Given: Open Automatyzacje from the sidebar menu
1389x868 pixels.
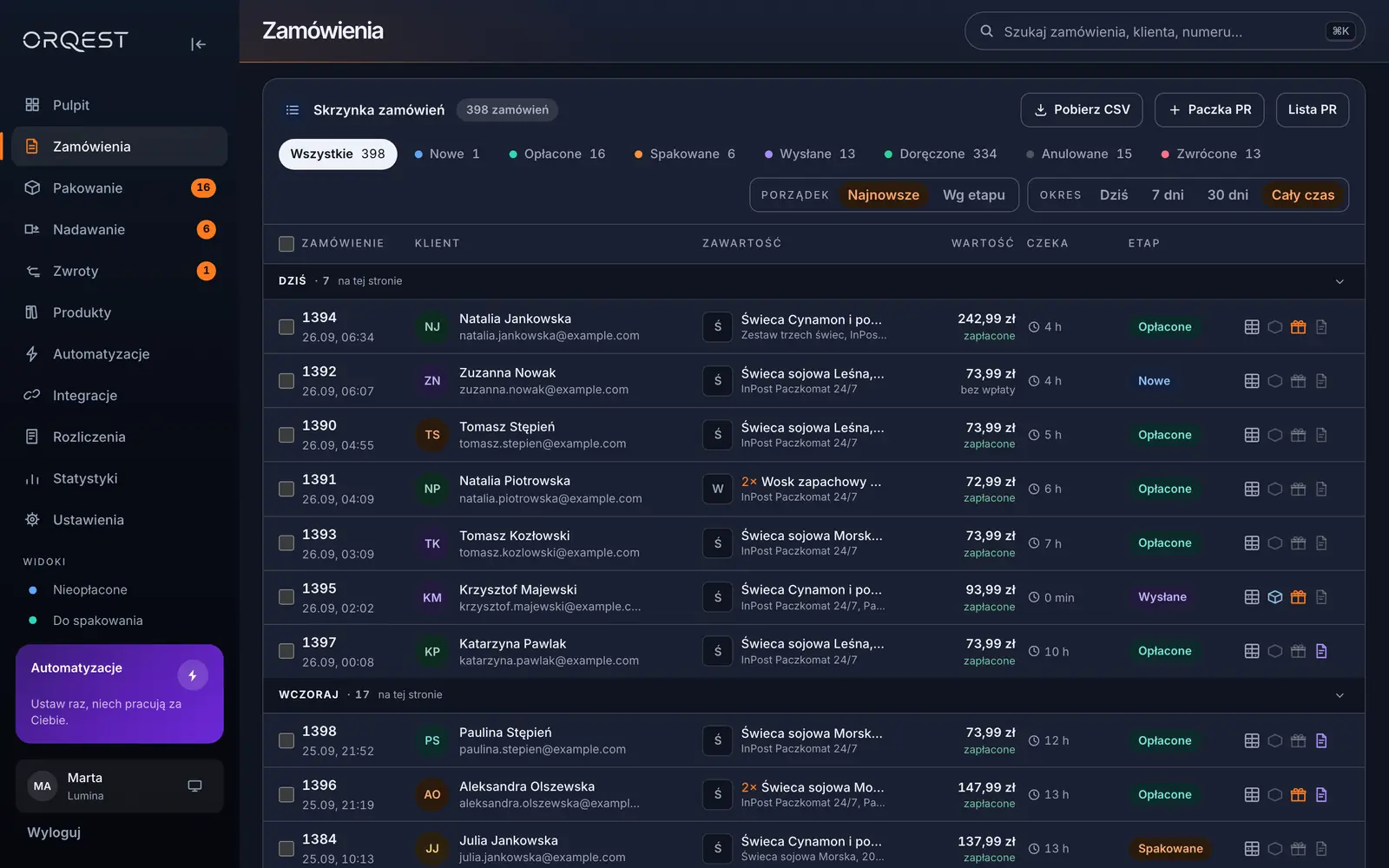Looking at the screenshot, I should [x=120, y=354].
